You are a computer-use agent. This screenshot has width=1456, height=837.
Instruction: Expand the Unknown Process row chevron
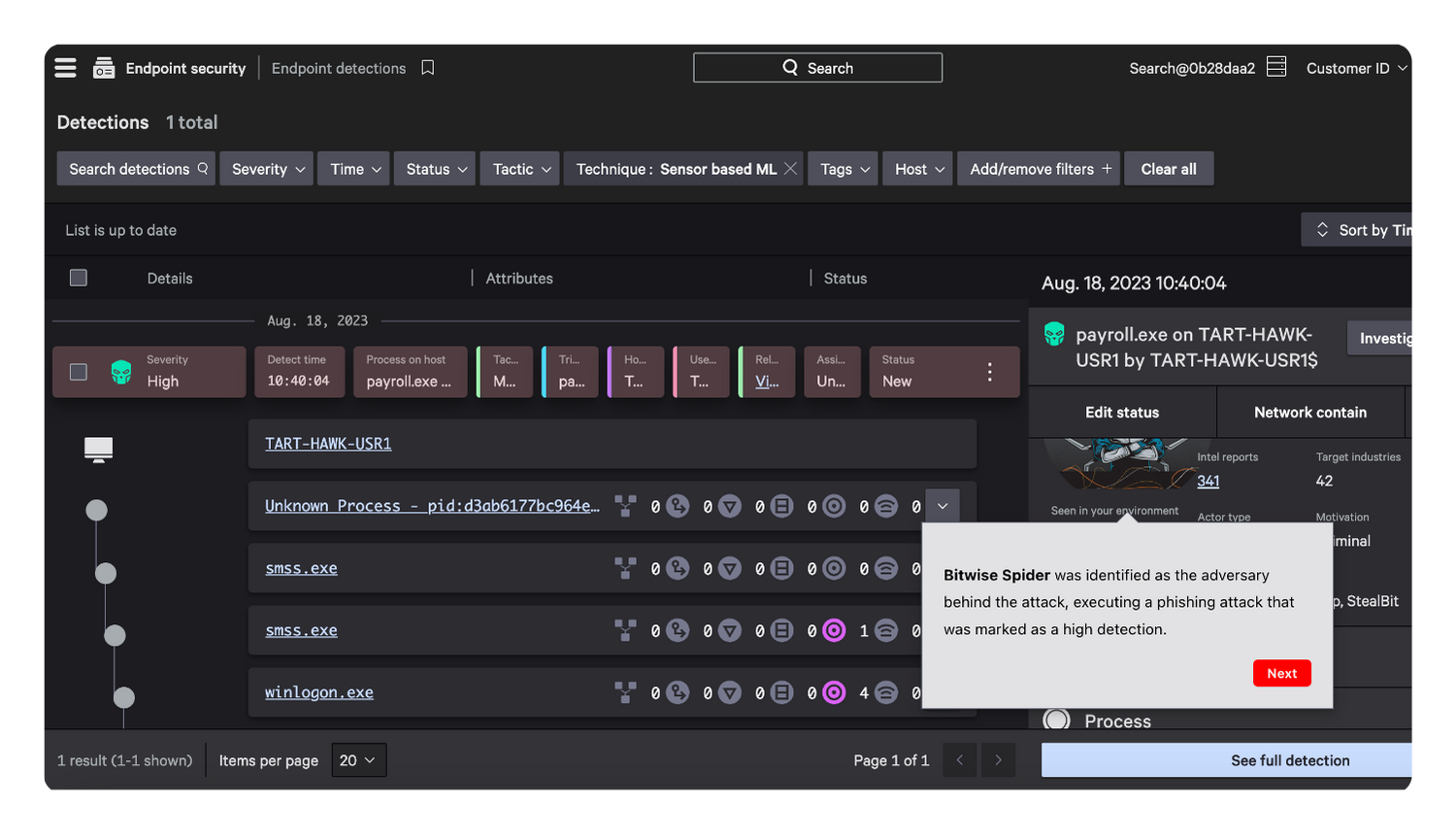pos(942,506)
